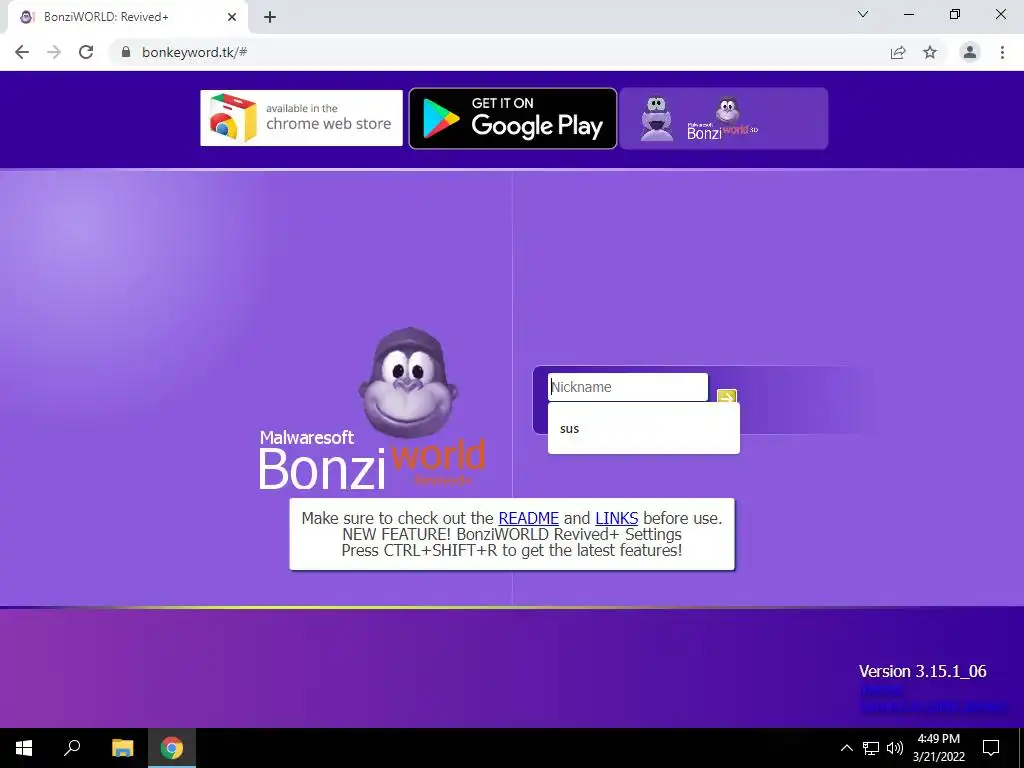Show hidden system tray icons
The image size is (1024, 768).
[x=846, y=748]
